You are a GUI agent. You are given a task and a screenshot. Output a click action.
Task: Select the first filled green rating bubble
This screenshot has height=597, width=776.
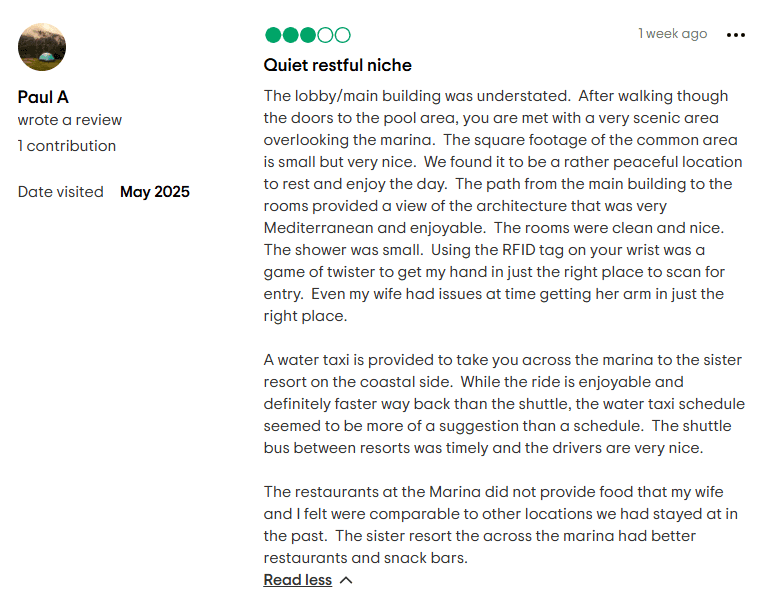pyautogui.click(x=273, y=35)
